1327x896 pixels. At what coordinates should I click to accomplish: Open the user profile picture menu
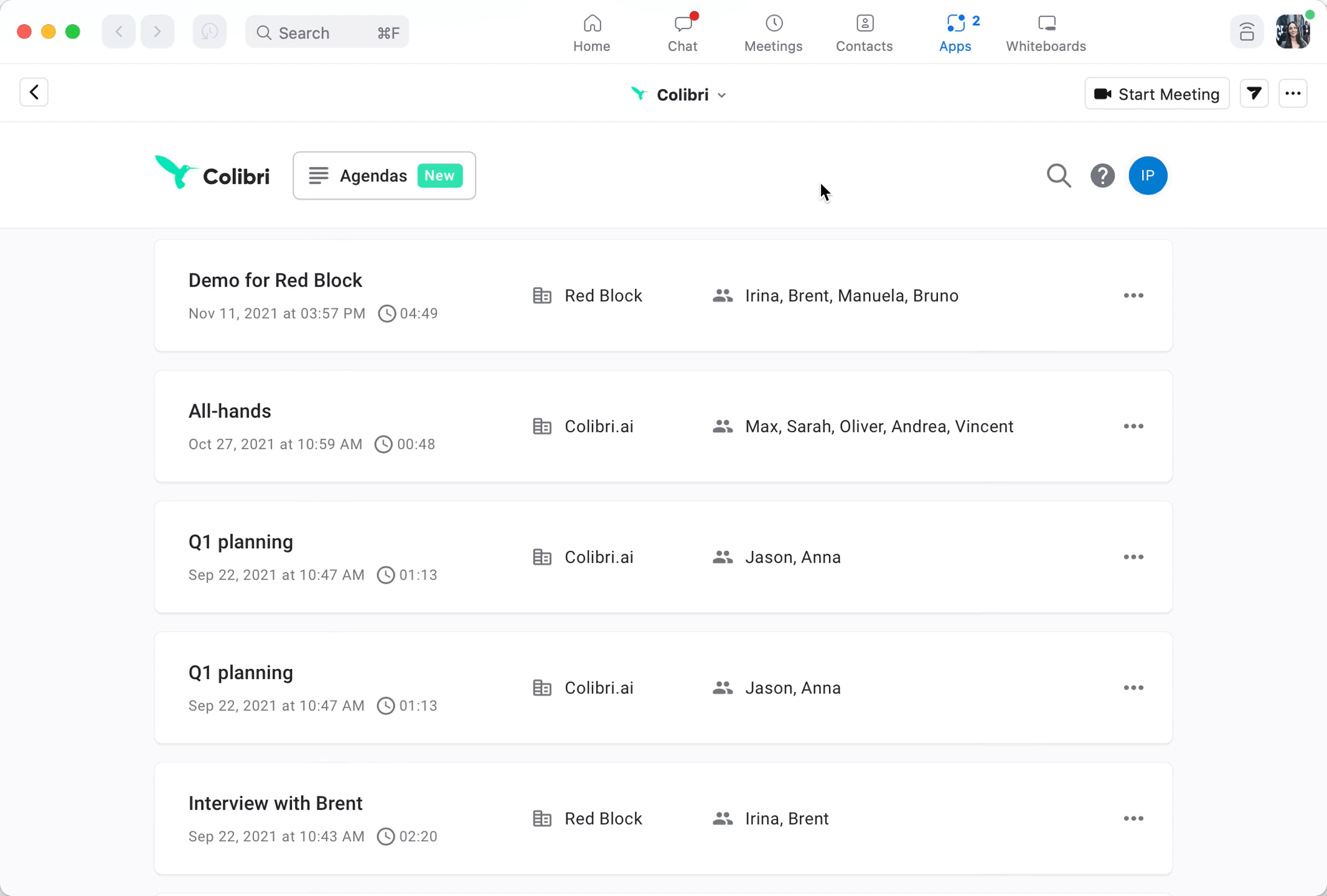click(x=1293, y=32)
